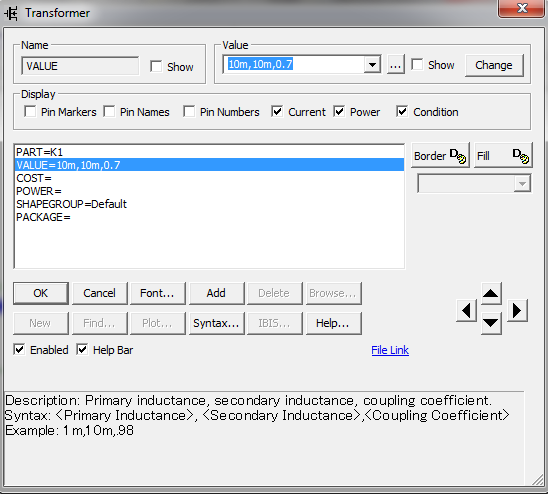Toggle the Value Show checkbox
The height and width of the screenshot is (494, 548).
(x=417, y=64)
